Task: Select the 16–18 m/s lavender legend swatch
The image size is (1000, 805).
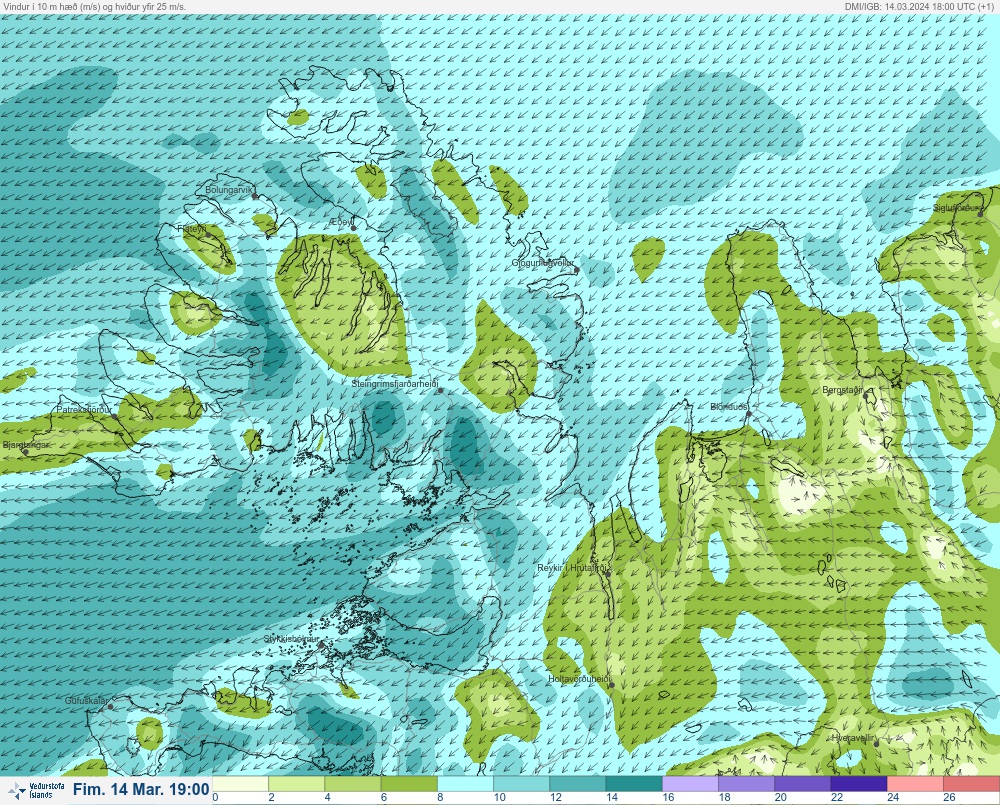Action: pos(691,783)
